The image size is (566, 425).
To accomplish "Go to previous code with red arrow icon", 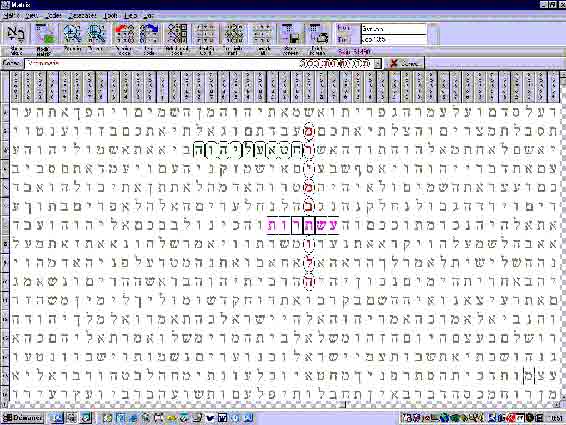I will pyautogui.click(x=124, y=34).
